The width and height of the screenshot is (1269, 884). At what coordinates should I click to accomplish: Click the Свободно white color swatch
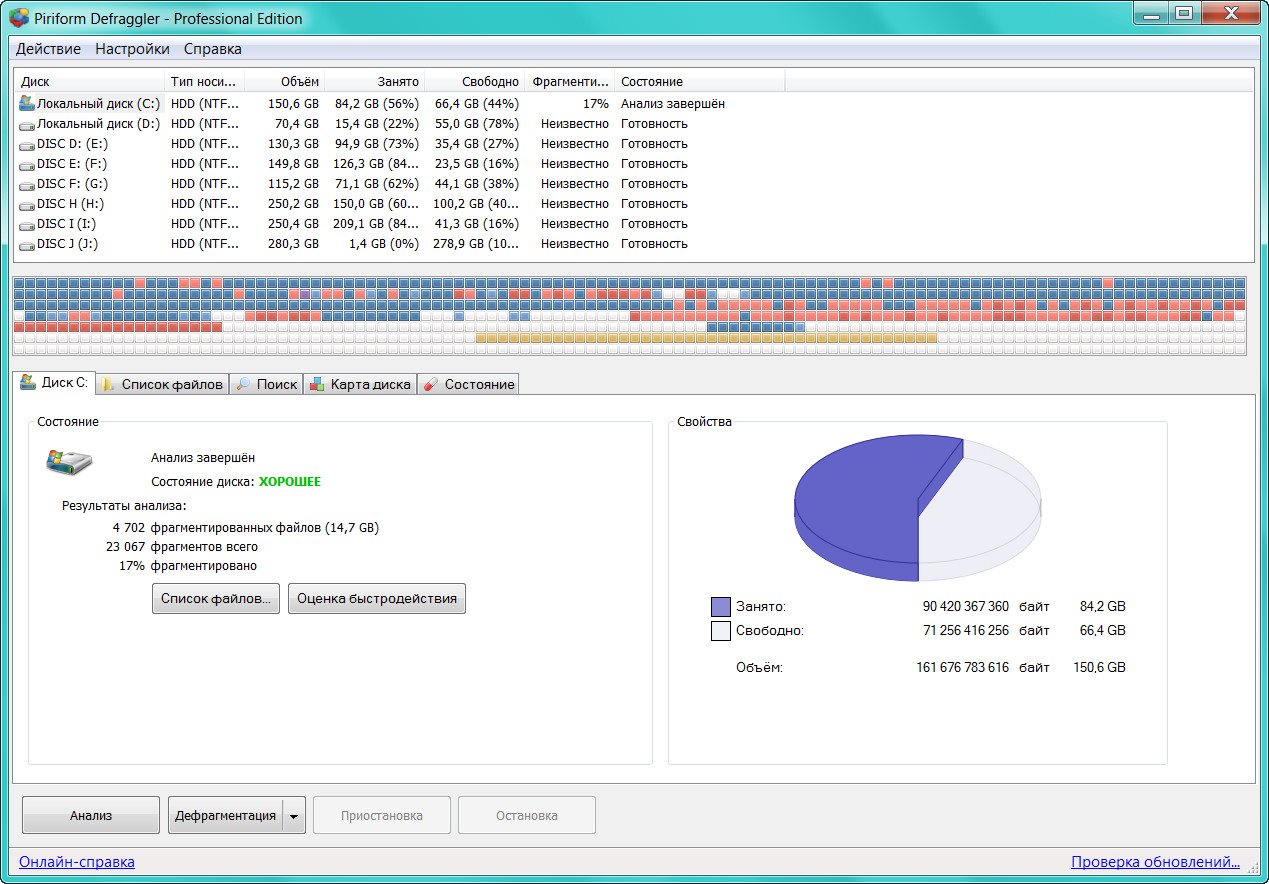[x=721, y=631]
